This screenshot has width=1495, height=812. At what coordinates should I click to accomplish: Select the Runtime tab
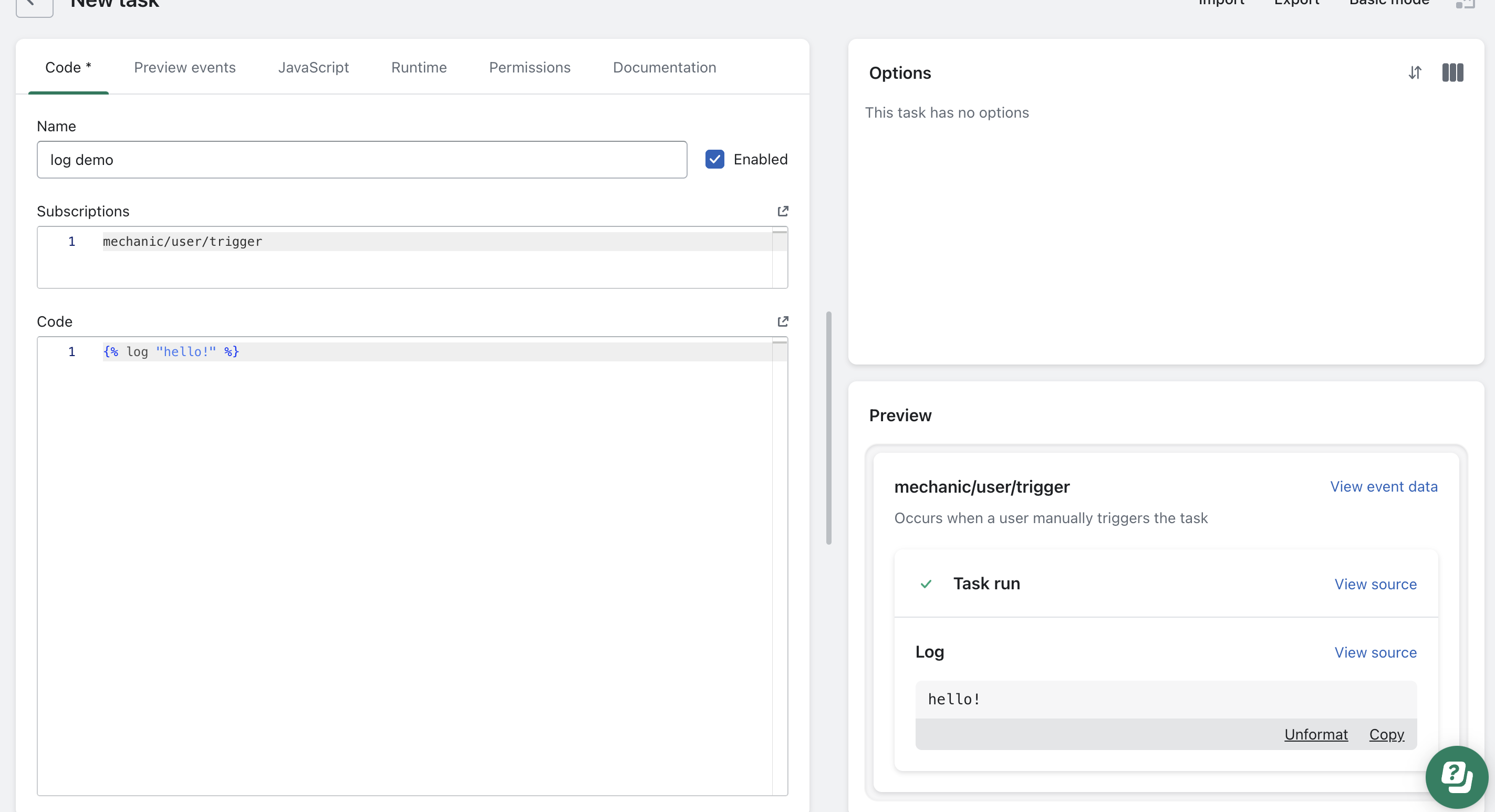coord(419,67)
